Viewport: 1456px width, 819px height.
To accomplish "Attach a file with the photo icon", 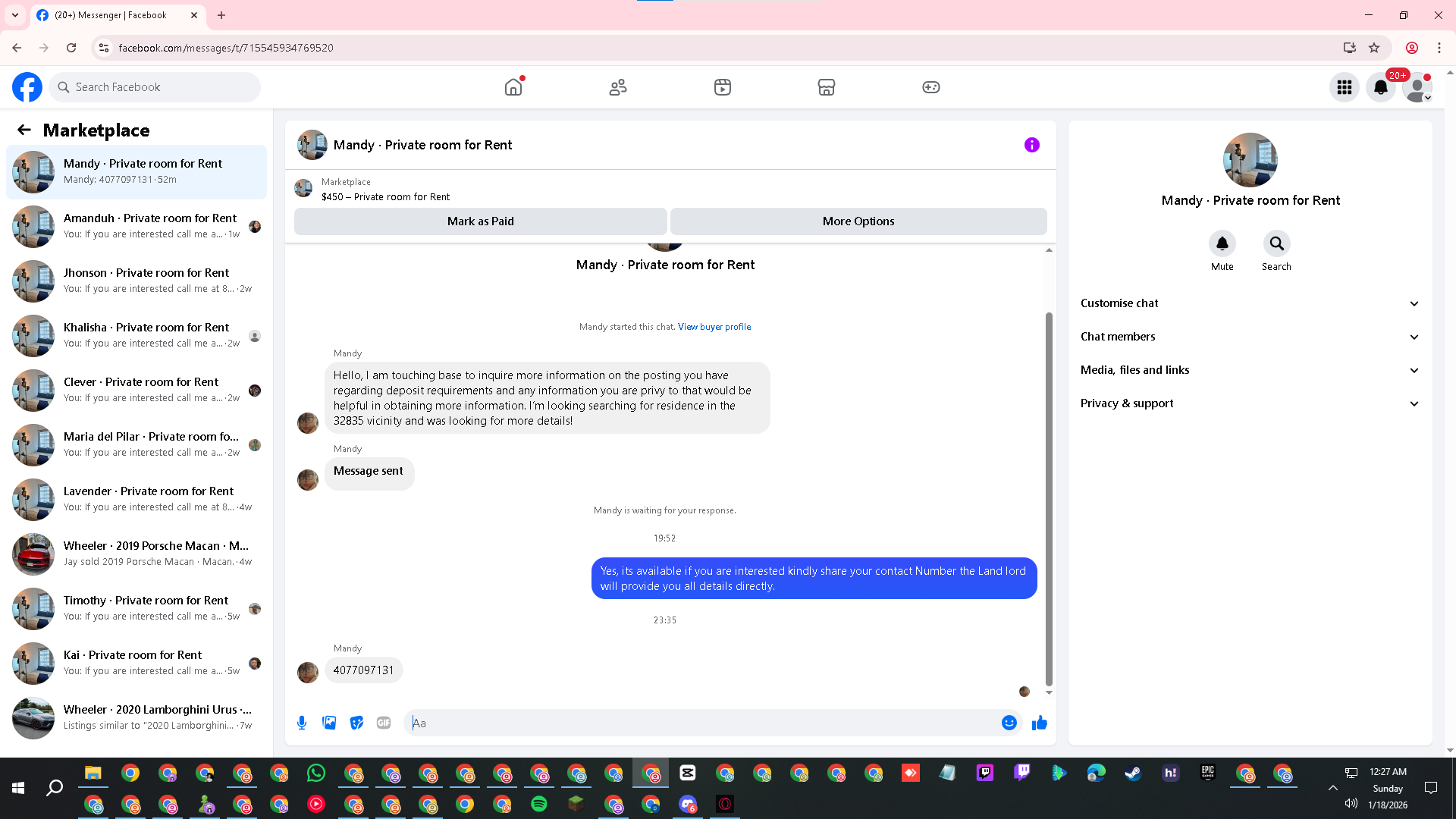I will 329,723.
